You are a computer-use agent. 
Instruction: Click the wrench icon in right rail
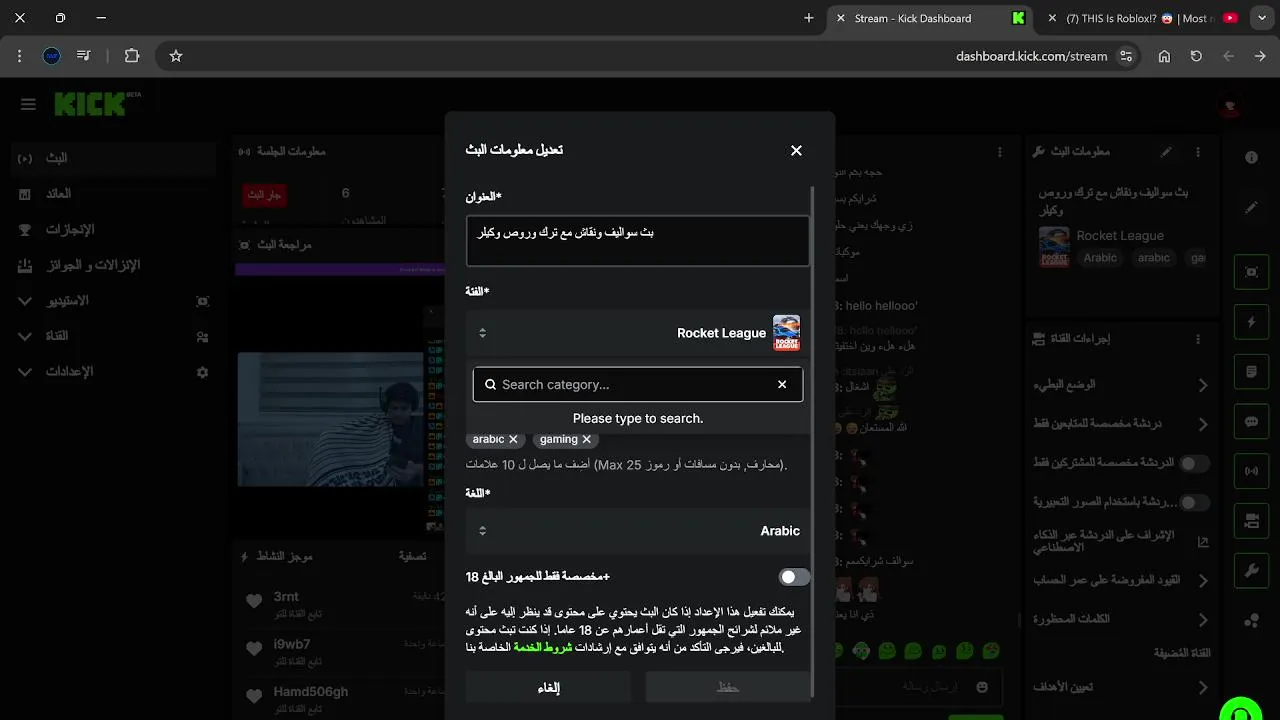pyautogui.click(x=1252, y=571)
